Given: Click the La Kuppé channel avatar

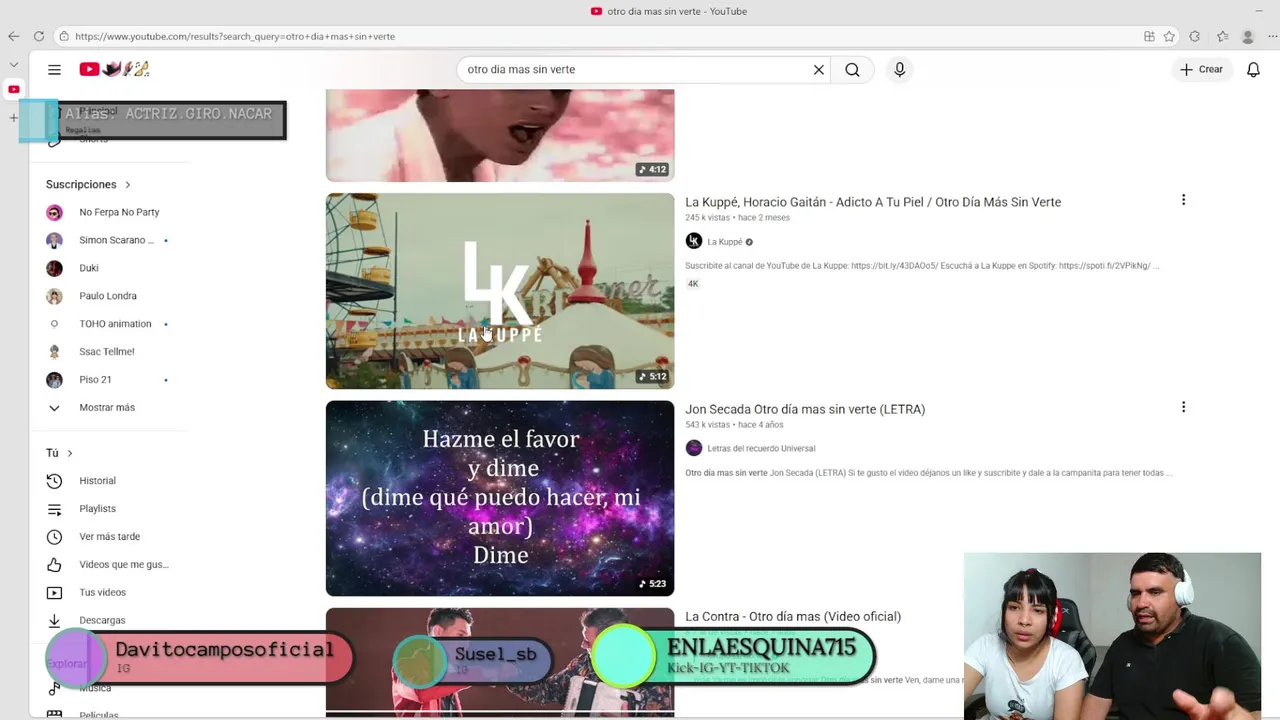Looking at the screenshot, I should pos(694,241).
